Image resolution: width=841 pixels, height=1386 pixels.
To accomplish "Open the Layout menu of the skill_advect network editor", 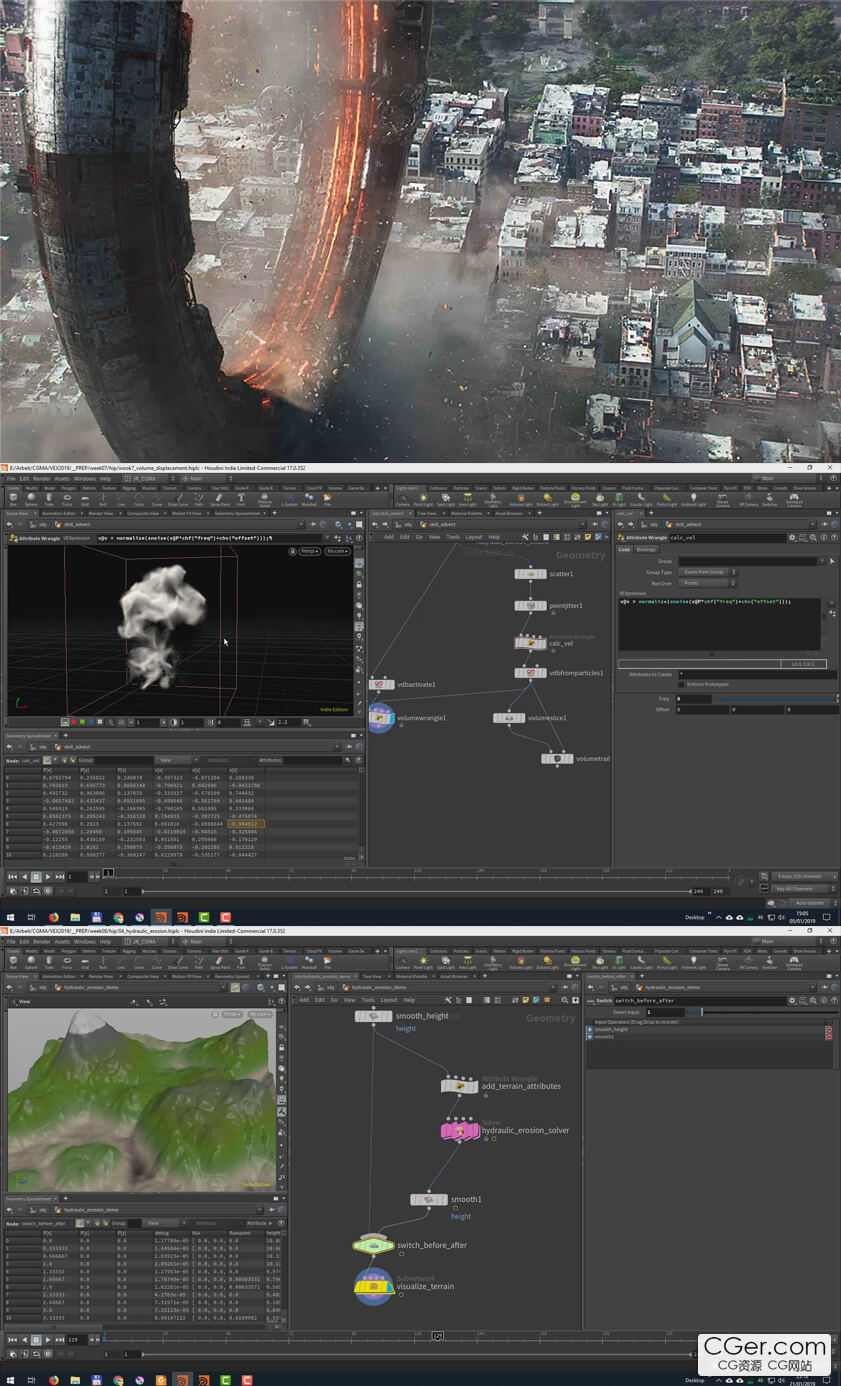I will coord(474,537).
